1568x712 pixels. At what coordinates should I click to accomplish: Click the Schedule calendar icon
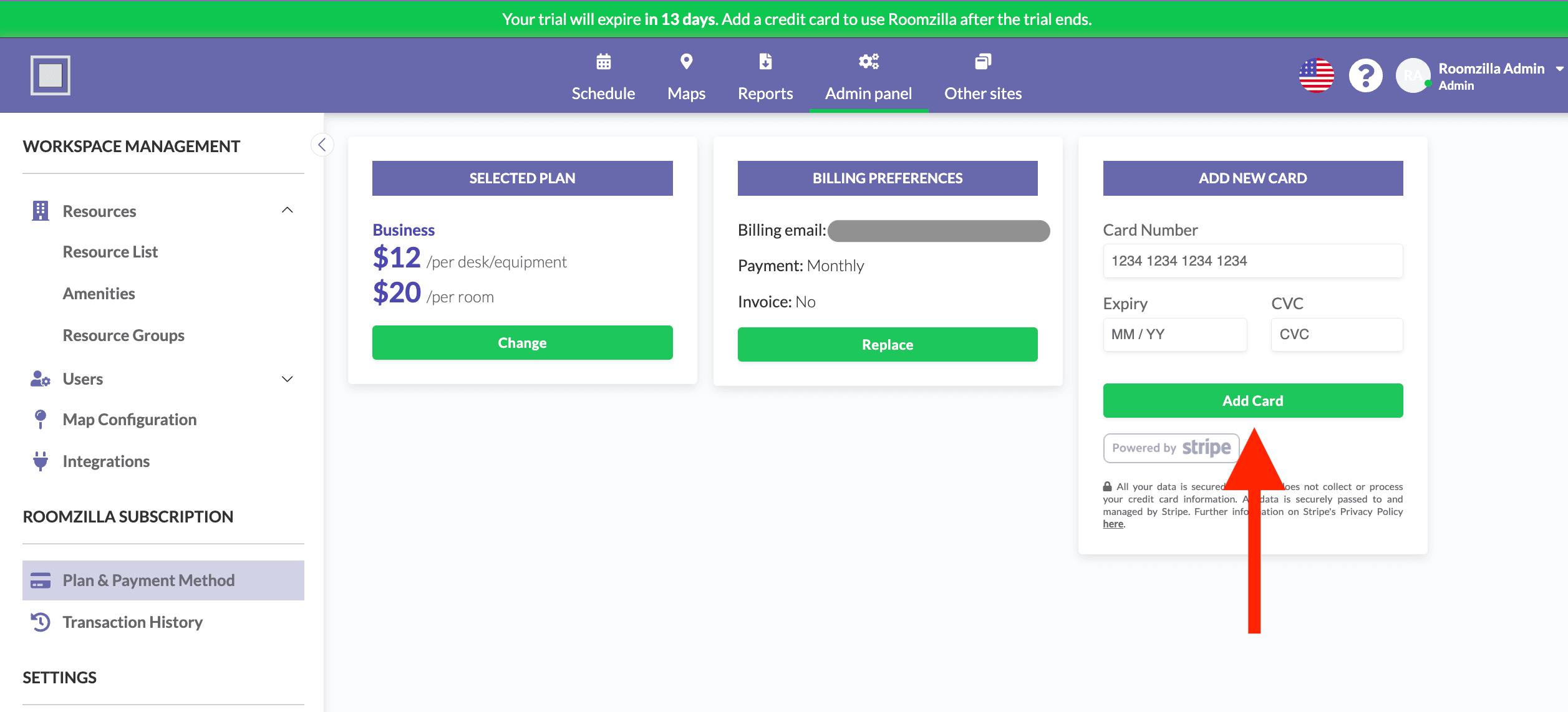point(603,62)
